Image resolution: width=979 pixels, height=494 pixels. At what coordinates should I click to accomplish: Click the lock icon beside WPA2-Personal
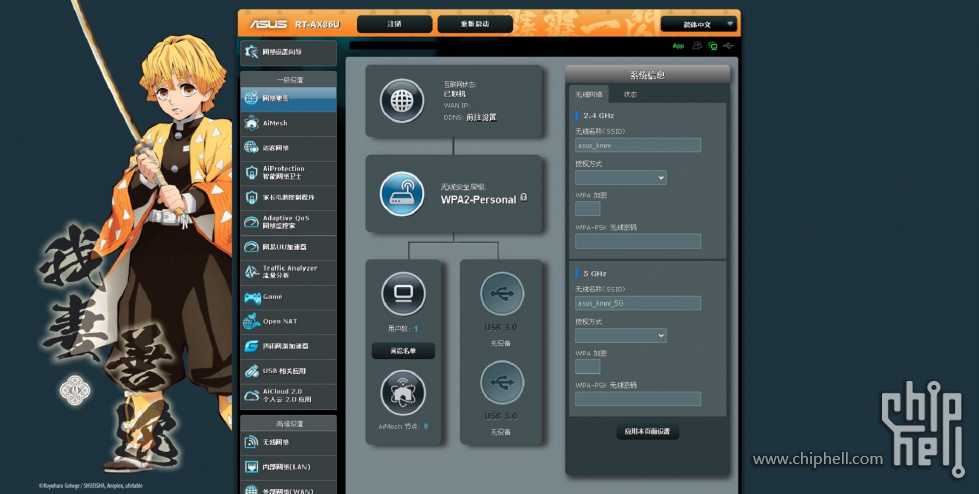coord(524,198)
